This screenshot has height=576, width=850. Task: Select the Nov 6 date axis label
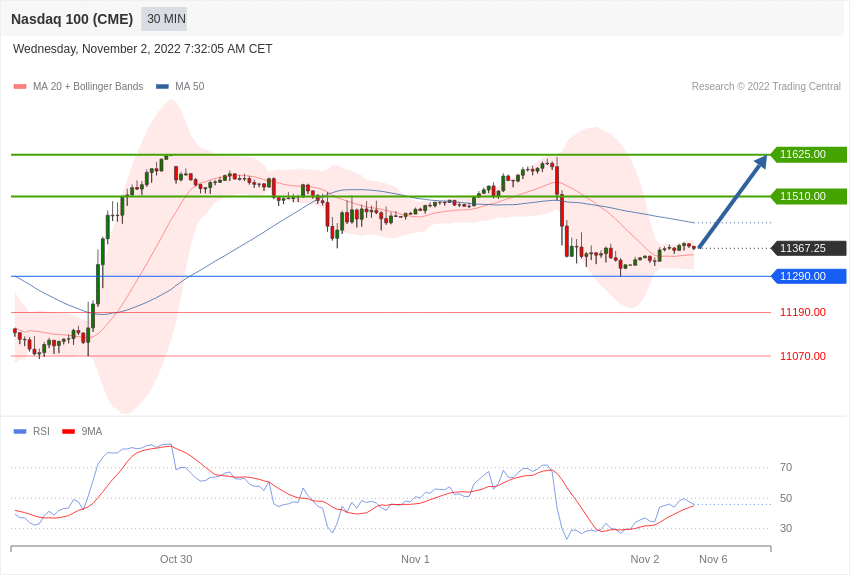pos(713,559)
